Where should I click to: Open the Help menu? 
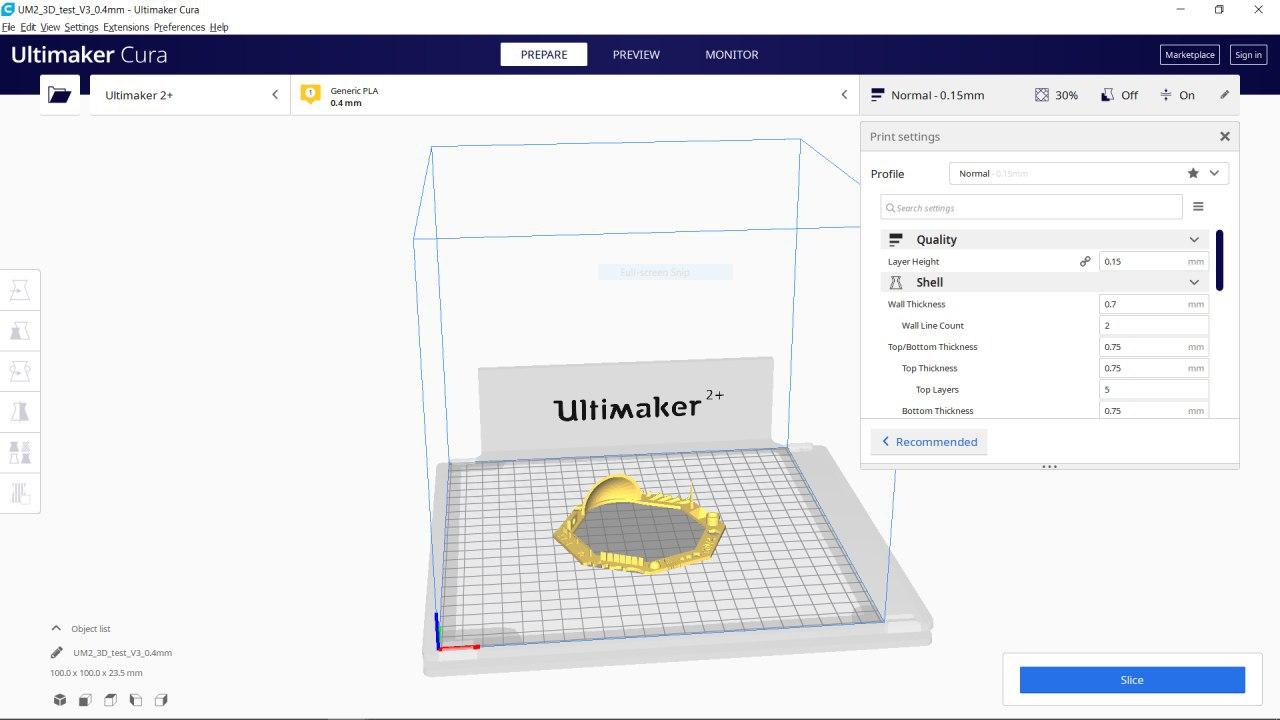(x=219, y=27)
